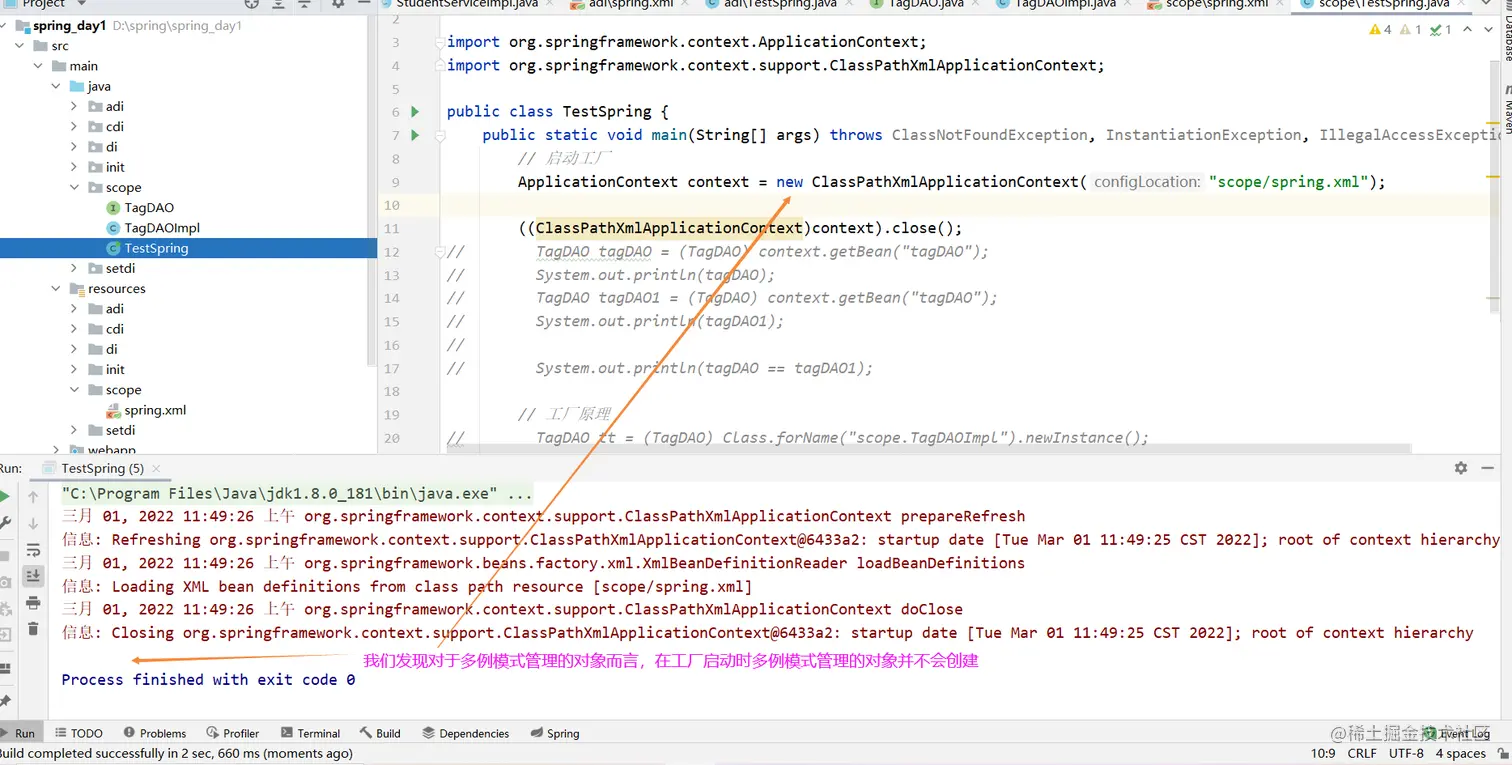Print the console output with the printer icon
1512x765 pixels.
tap(33, 603)
